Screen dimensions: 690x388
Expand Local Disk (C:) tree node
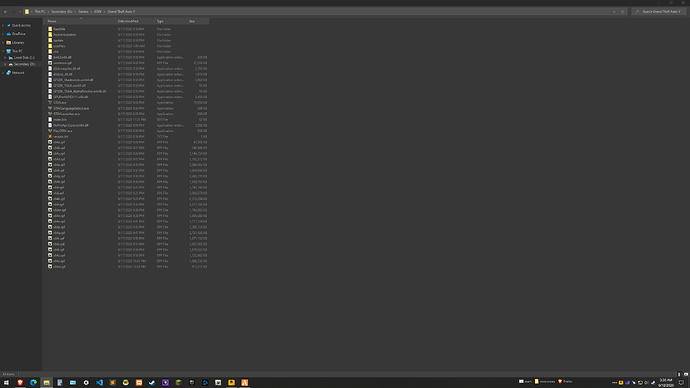(5, 58)
